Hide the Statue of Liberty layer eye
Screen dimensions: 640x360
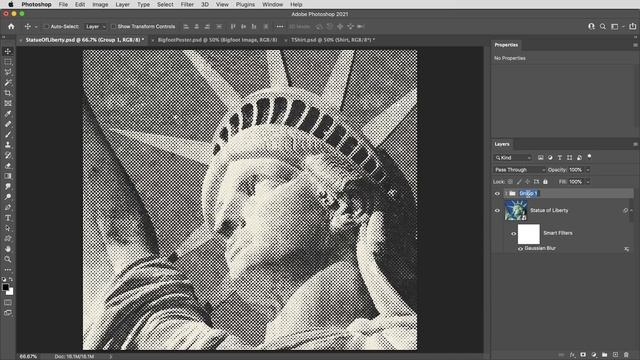click(x=497, y=211)
